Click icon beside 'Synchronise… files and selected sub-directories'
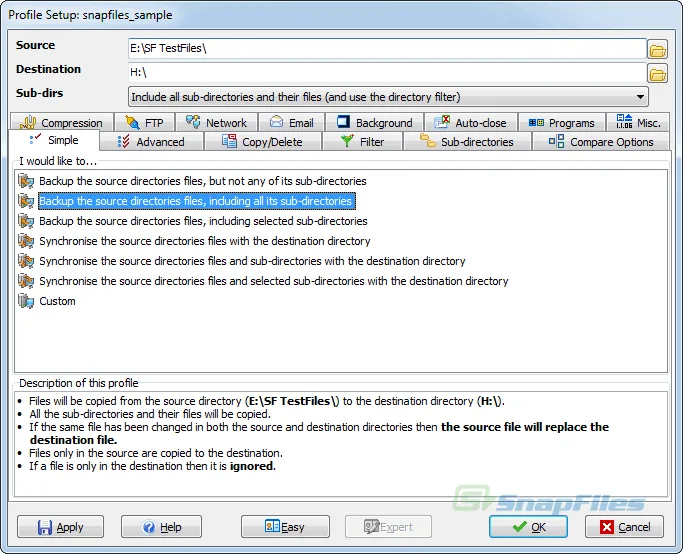This screenshot has height=554, width=683. (x=26, y=281)
